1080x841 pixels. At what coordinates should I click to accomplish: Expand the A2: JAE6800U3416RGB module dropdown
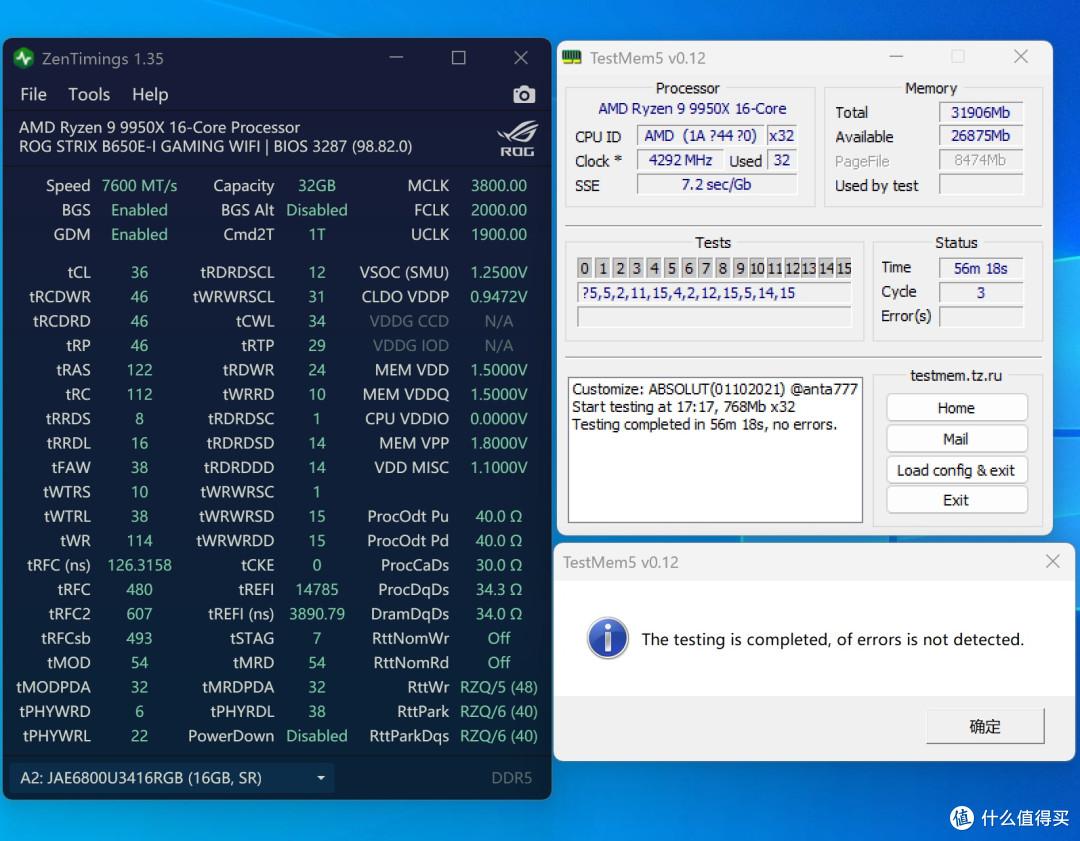click(172, 778)
